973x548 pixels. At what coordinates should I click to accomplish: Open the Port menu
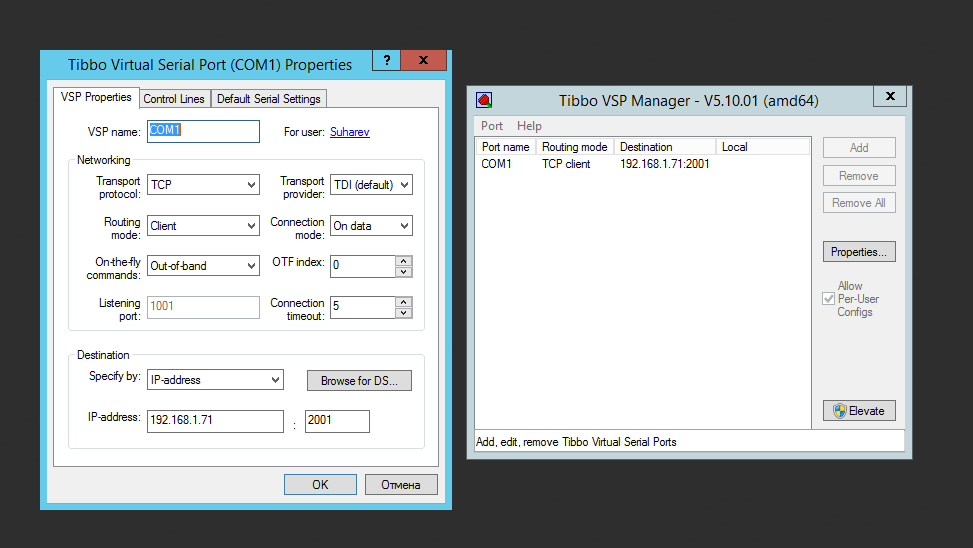pos(492,126)
